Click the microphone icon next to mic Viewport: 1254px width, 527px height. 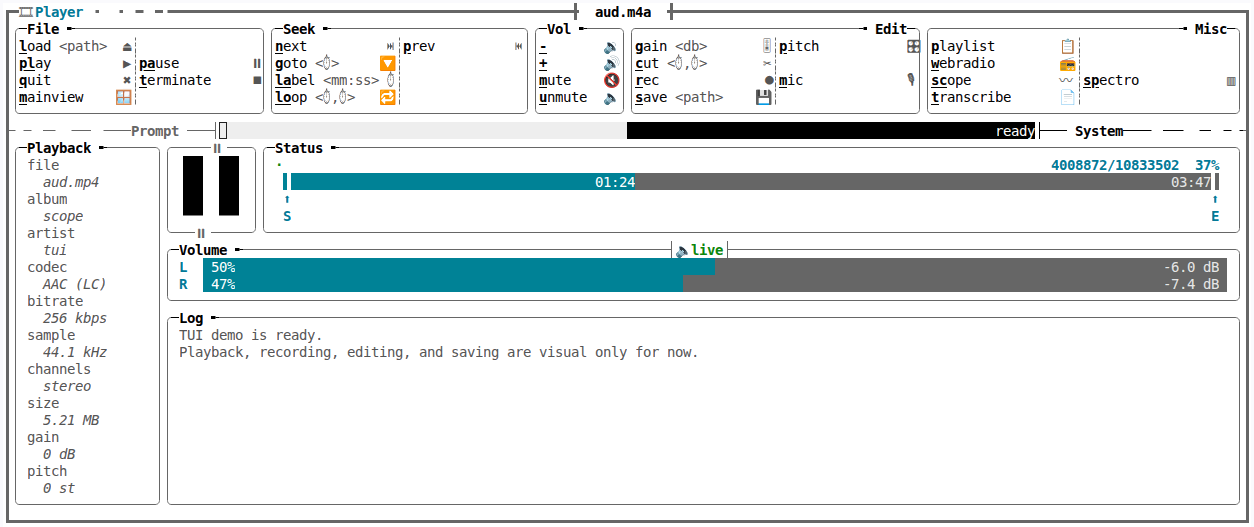[x=912, y=81]
